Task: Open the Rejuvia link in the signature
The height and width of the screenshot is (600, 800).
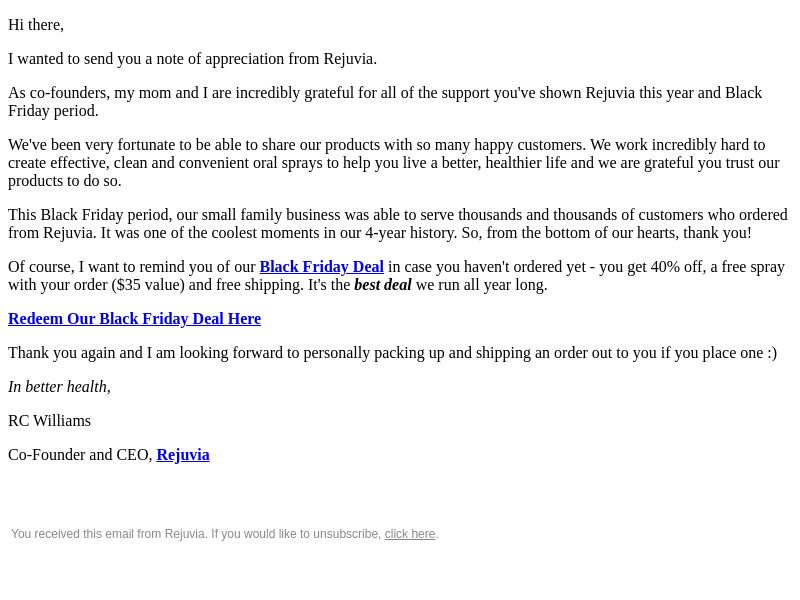Action: 183,455
